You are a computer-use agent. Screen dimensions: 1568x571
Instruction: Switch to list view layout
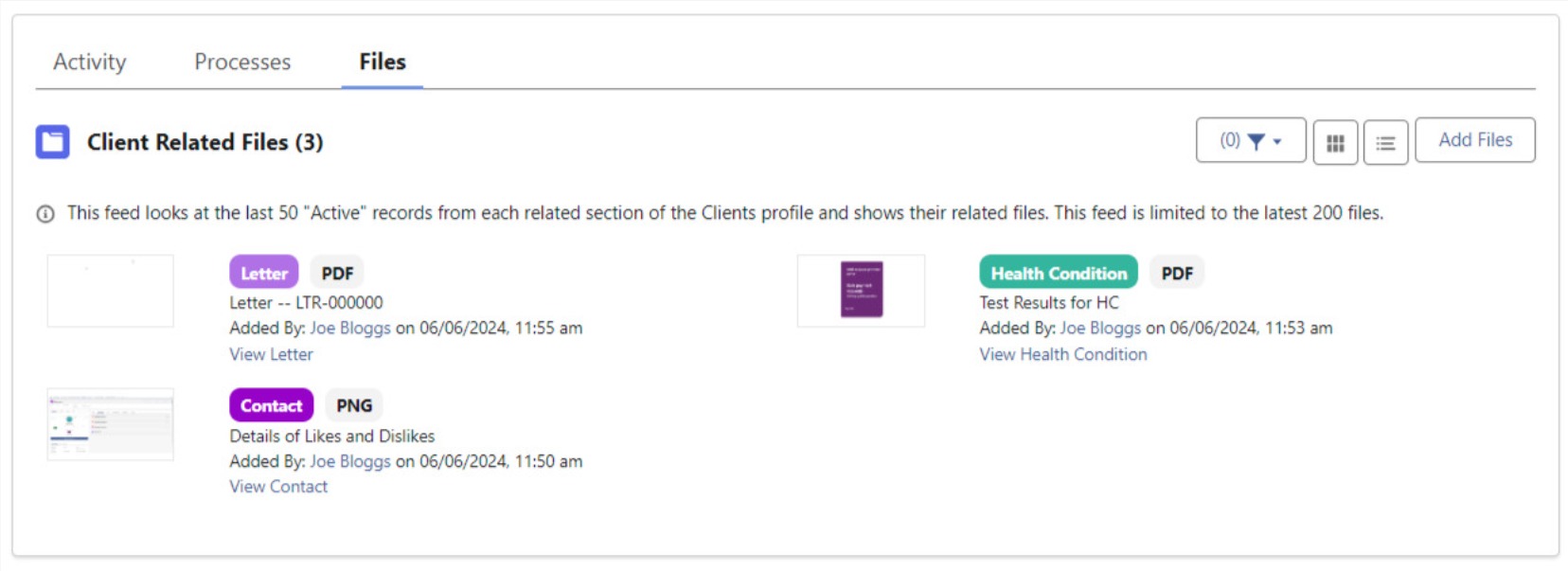pyautogui.click(x=1385, y=142)
